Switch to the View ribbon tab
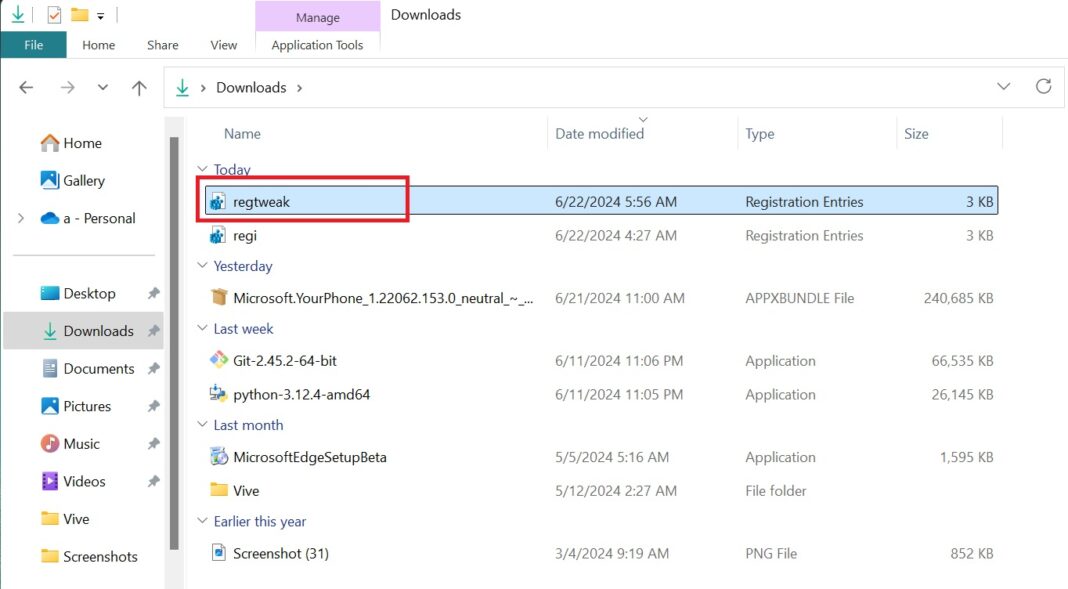Screen dimensions: 1068x589 coord(223,45)
